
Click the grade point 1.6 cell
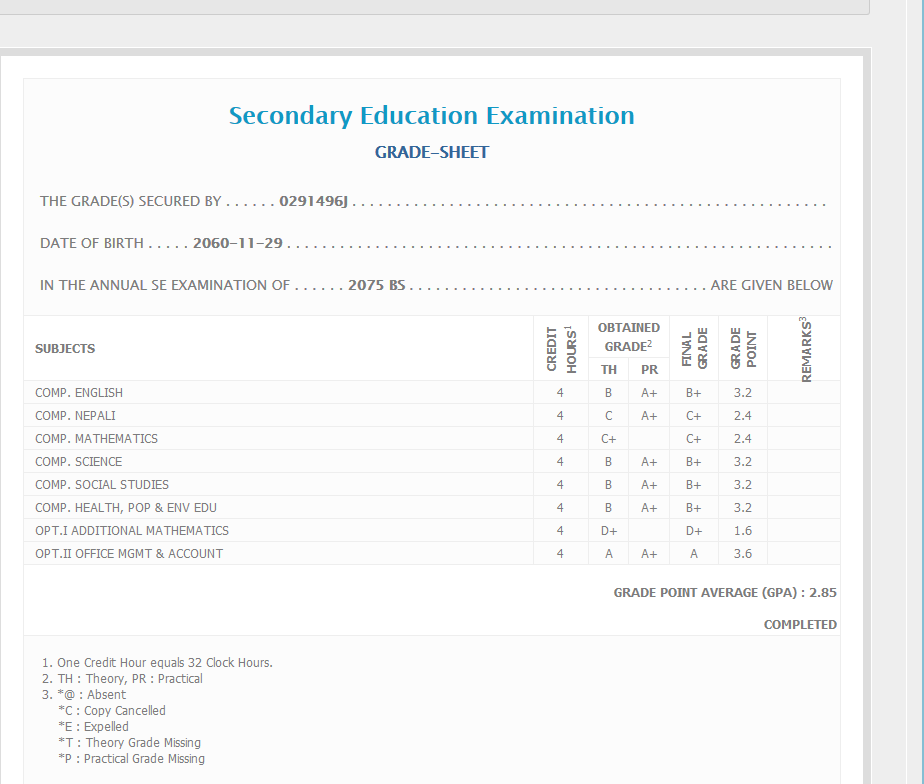click(x=742, y=531)
